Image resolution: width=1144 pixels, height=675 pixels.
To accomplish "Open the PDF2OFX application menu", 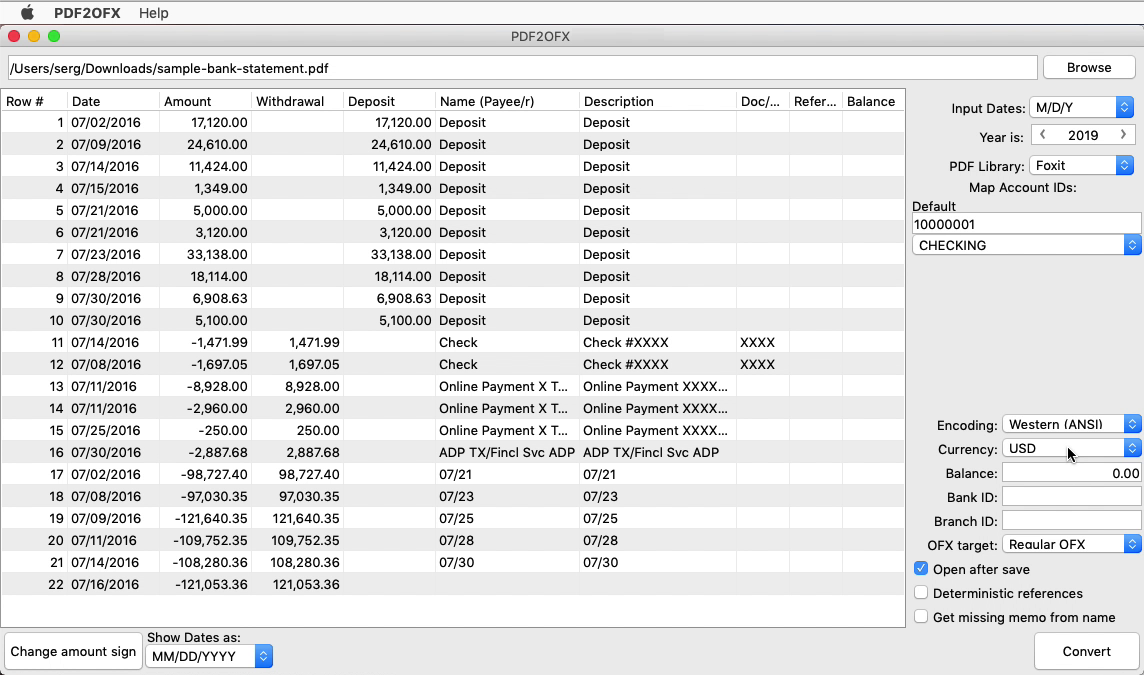I will pyautogui.click(x=87, y=12).
